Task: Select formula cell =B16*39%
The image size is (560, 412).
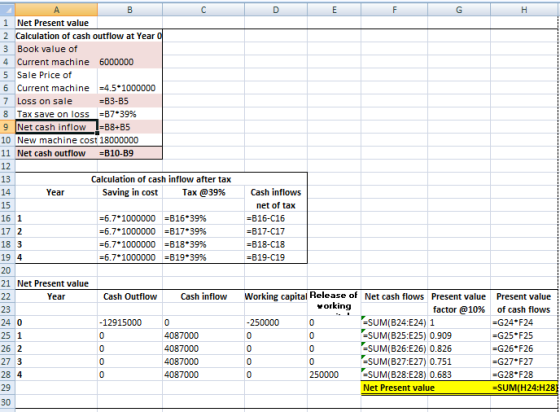Action: (204, 218)
